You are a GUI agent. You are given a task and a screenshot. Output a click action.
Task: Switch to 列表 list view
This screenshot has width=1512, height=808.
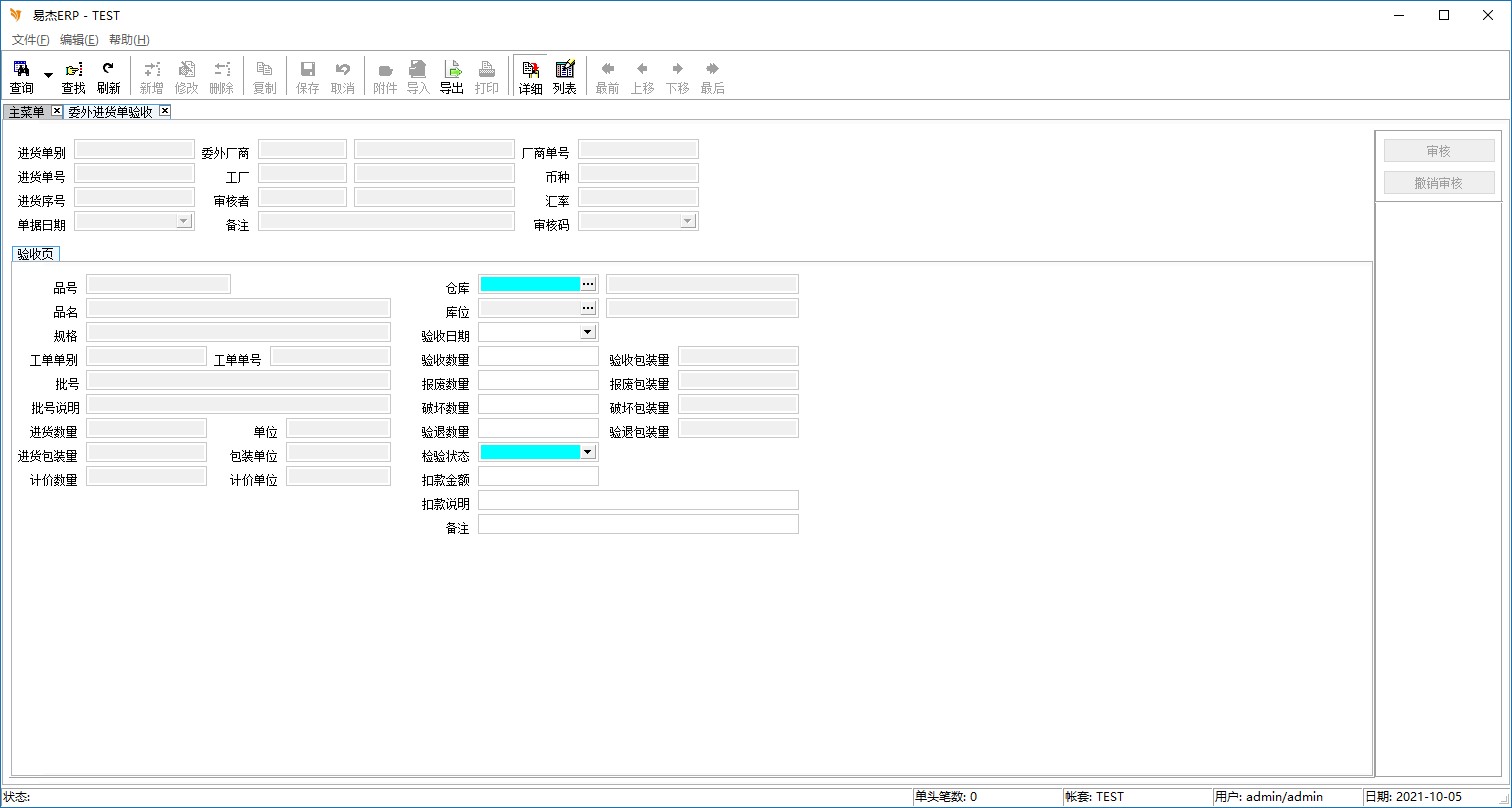(565, 77)
